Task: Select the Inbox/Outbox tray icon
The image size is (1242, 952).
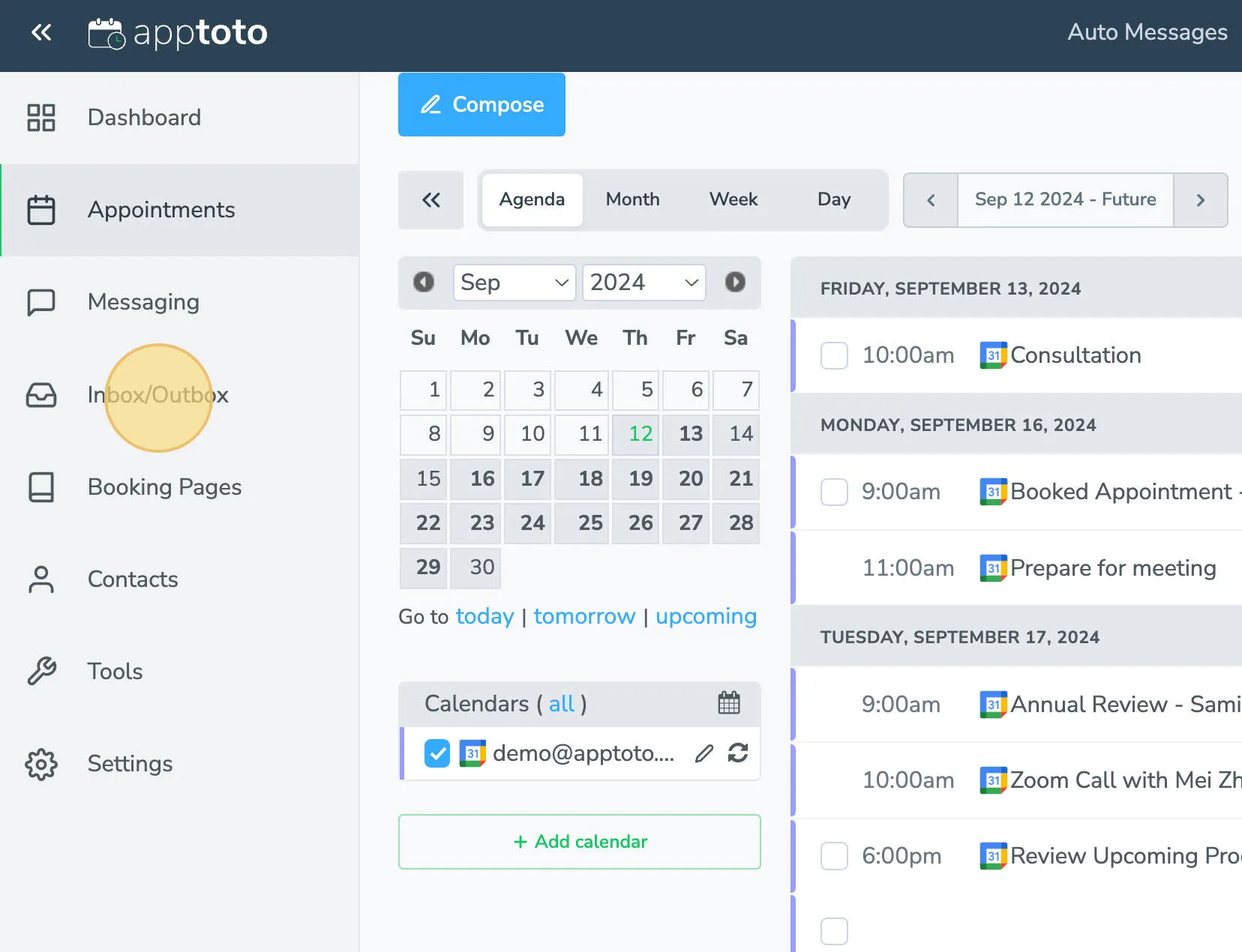Action: pos(41,396)
